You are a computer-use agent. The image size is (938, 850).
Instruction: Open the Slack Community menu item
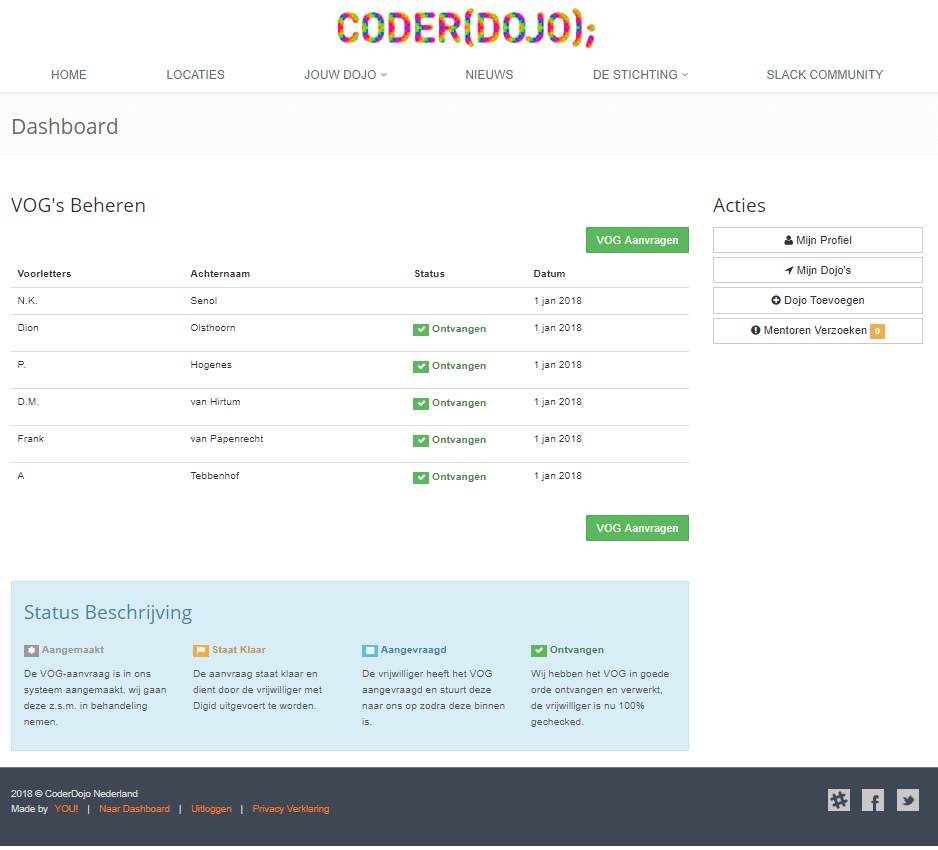(824, 75)
